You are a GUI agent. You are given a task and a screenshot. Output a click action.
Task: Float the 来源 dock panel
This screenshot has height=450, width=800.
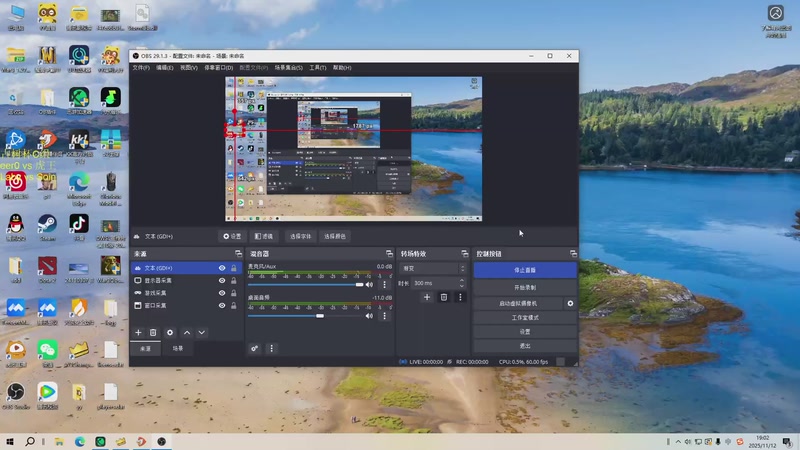[x=238, y=254]
